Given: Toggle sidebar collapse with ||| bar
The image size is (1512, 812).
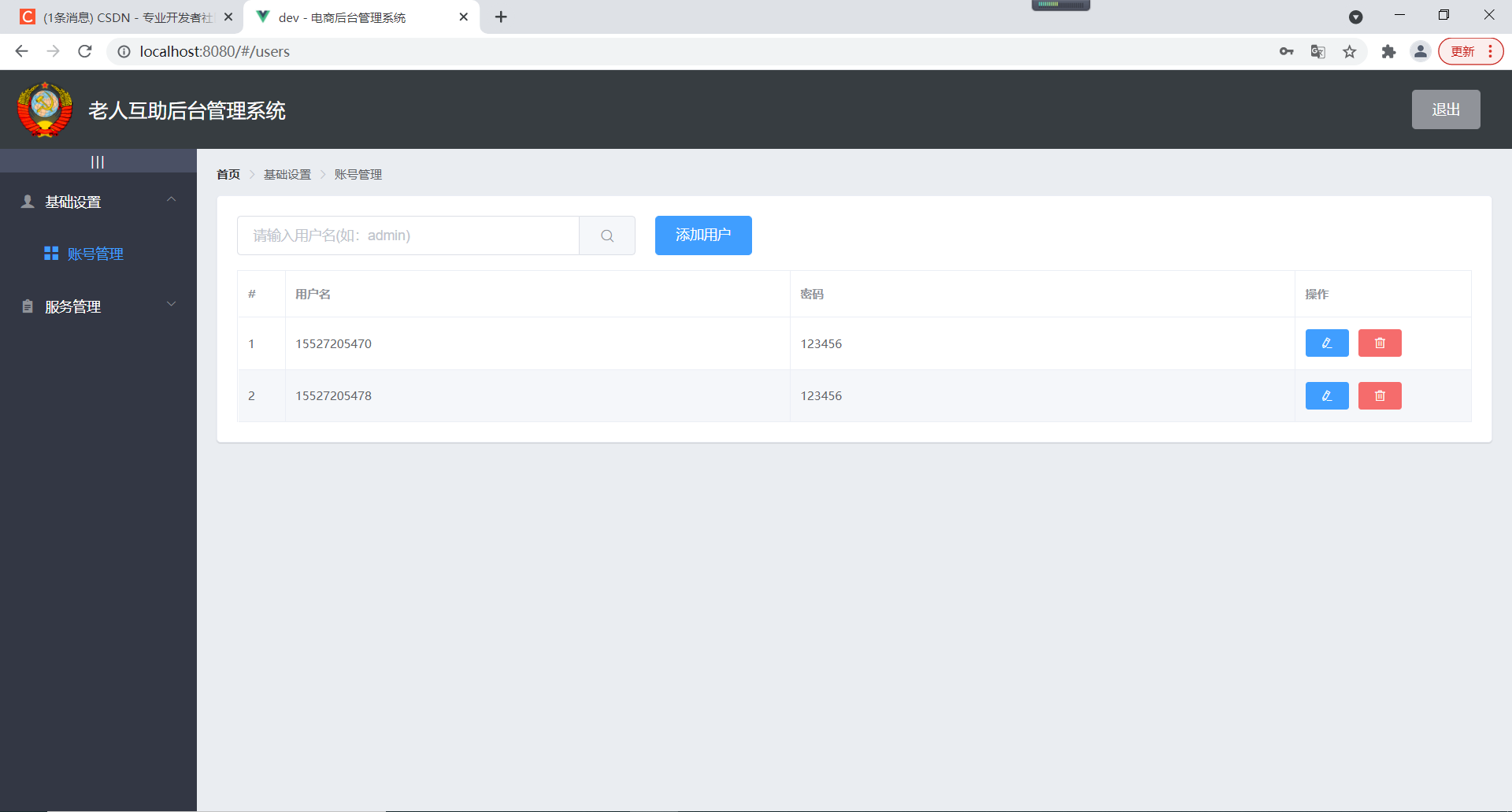Looking at the screenshot, I should (x=98, y=161).
